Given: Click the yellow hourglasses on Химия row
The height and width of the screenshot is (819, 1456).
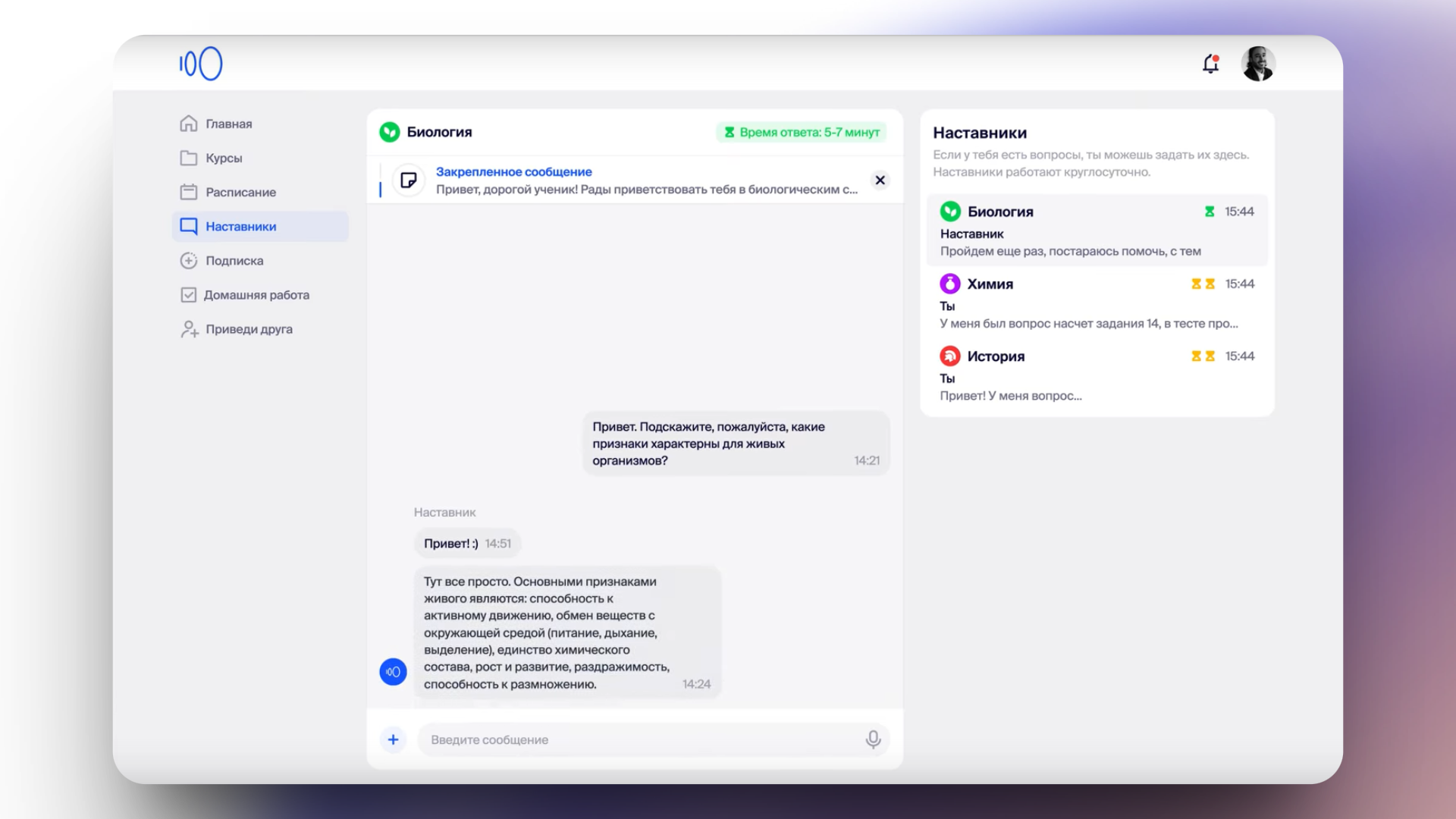Looking at the screenshot, I should click(x=1203, y=284).
